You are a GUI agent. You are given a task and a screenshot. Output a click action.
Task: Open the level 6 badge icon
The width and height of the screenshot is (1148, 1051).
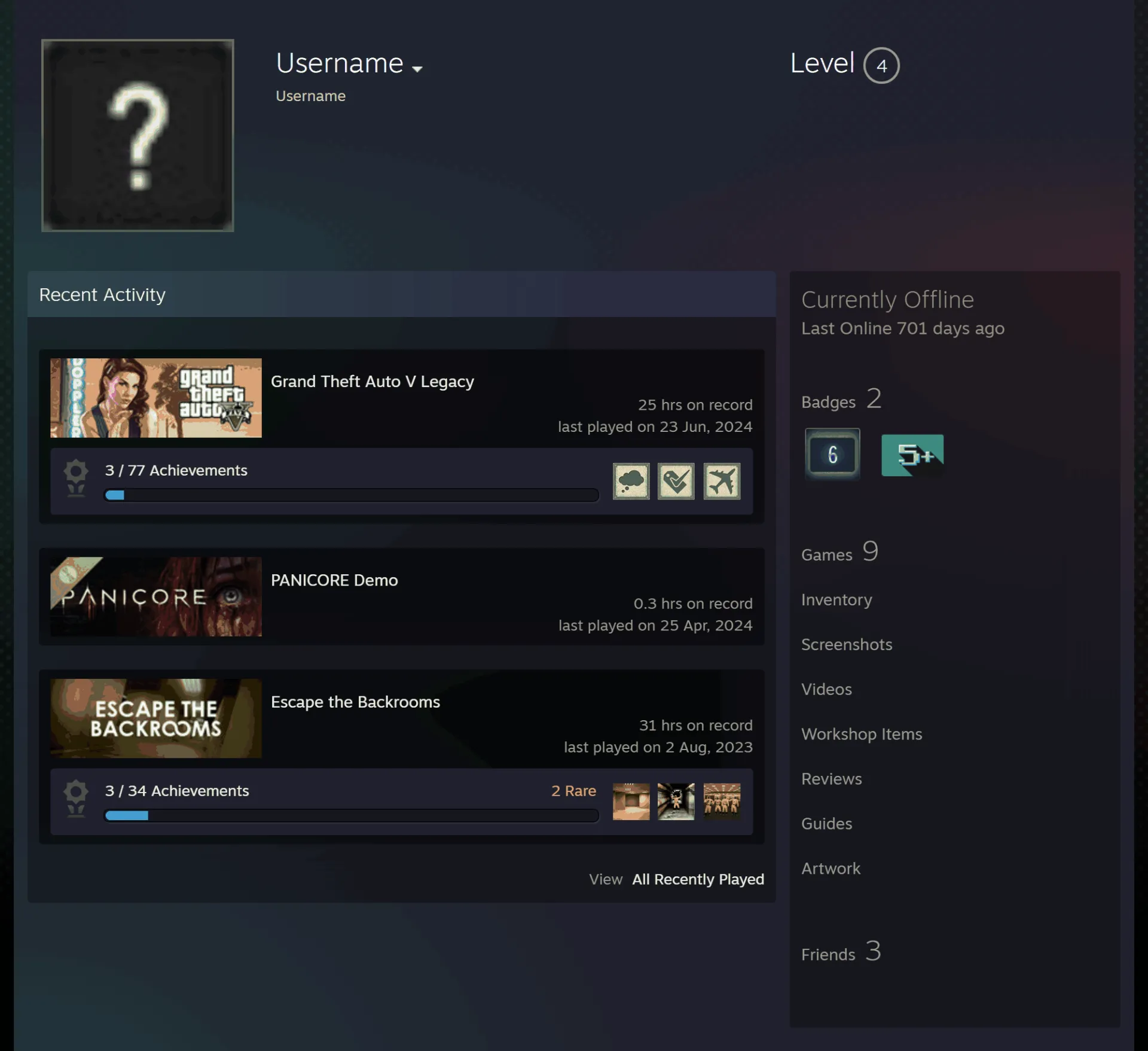pyautogui.click(x=832, y=455)
